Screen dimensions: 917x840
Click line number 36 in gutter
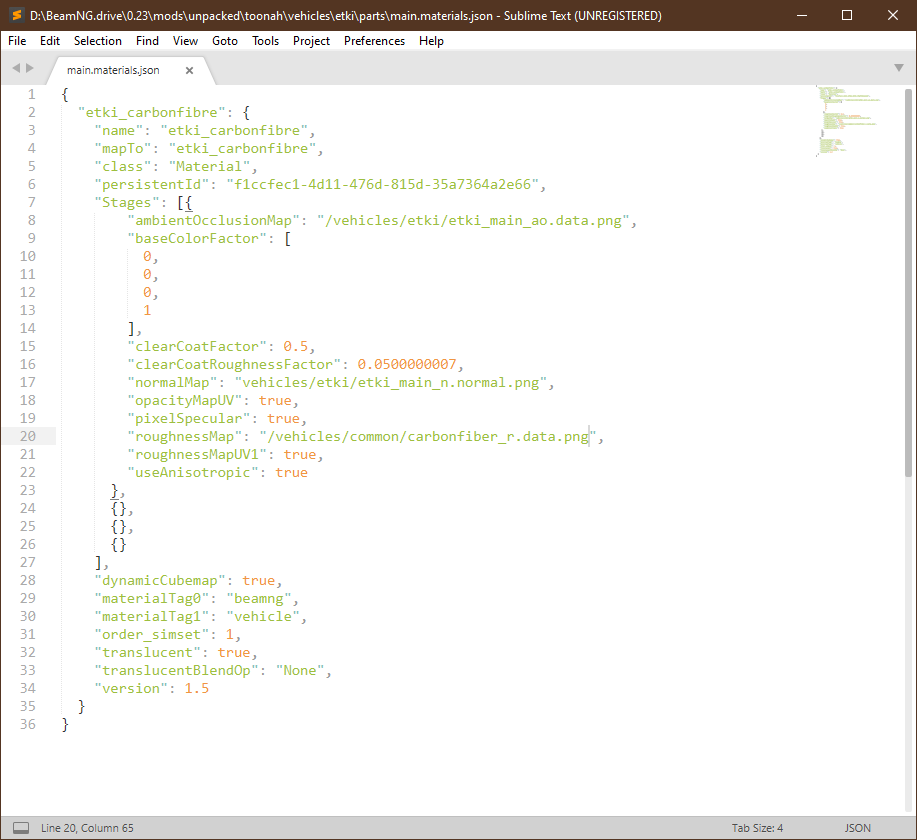pos(27,724)
